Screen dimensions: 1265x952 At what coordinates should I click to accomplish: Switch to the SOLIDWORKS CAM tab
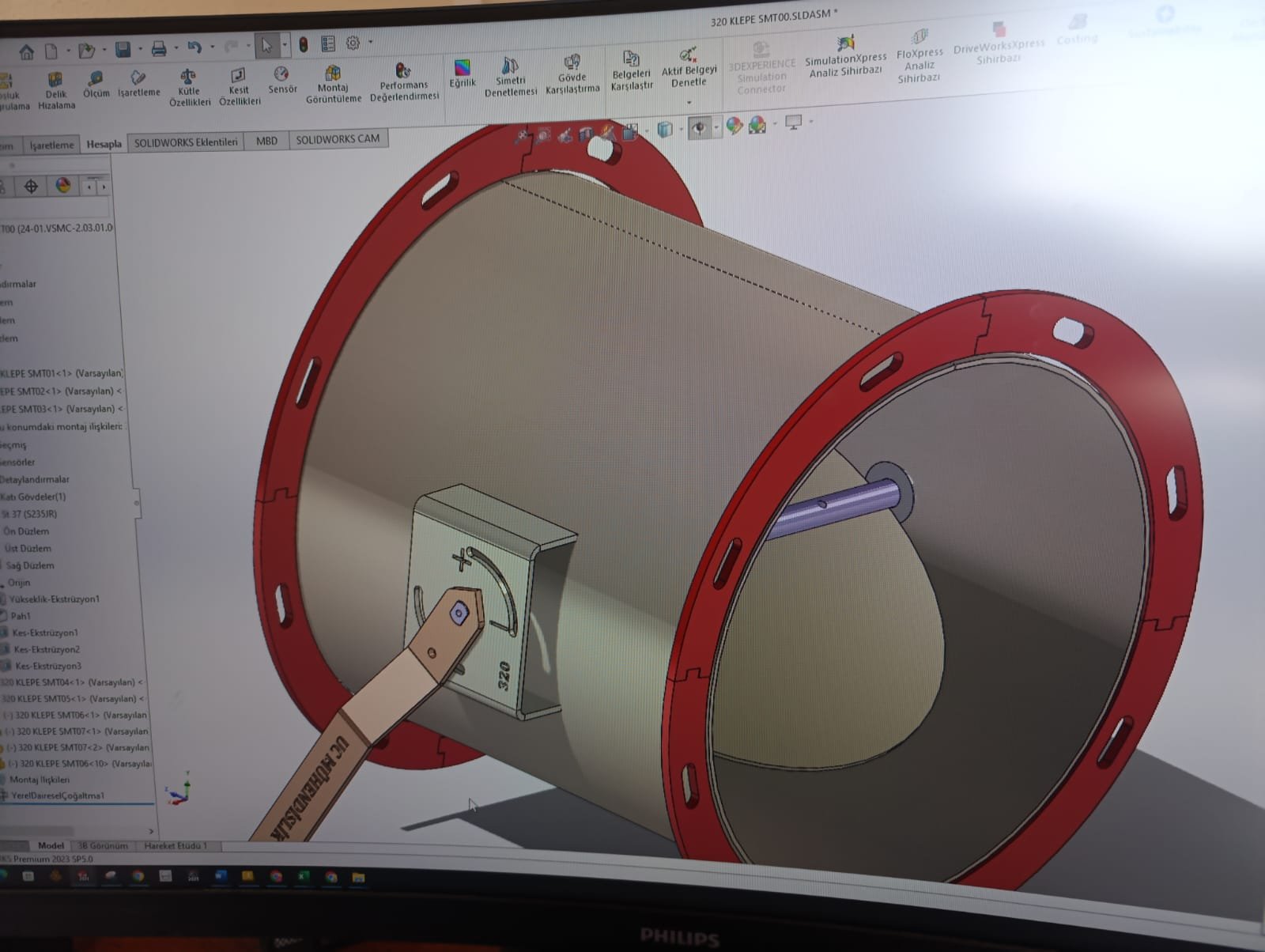click(338, 139)
